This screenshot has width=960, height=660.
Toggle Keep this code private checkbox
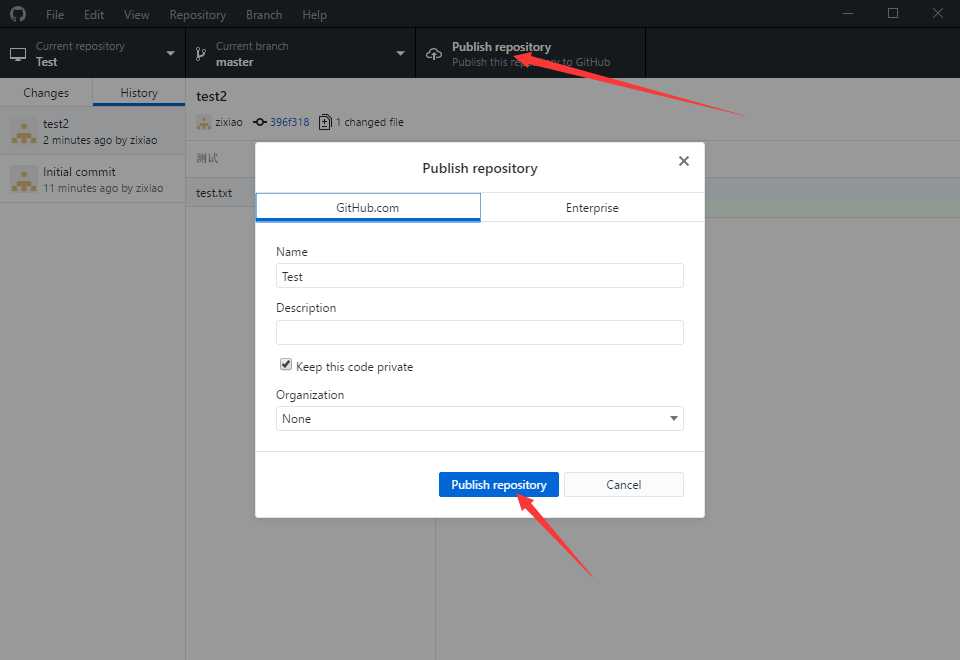click(x=285, y=365)
